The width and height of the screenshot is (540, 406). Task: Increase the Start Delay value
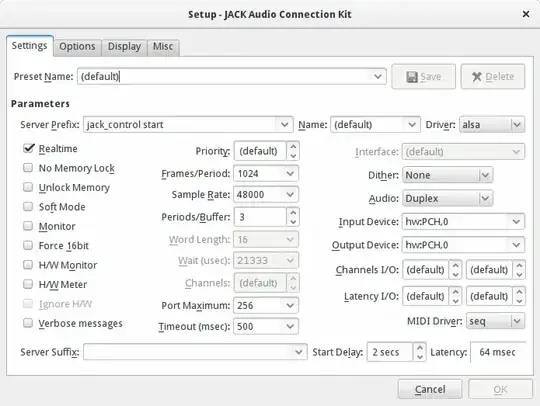[x=419, y=347]
